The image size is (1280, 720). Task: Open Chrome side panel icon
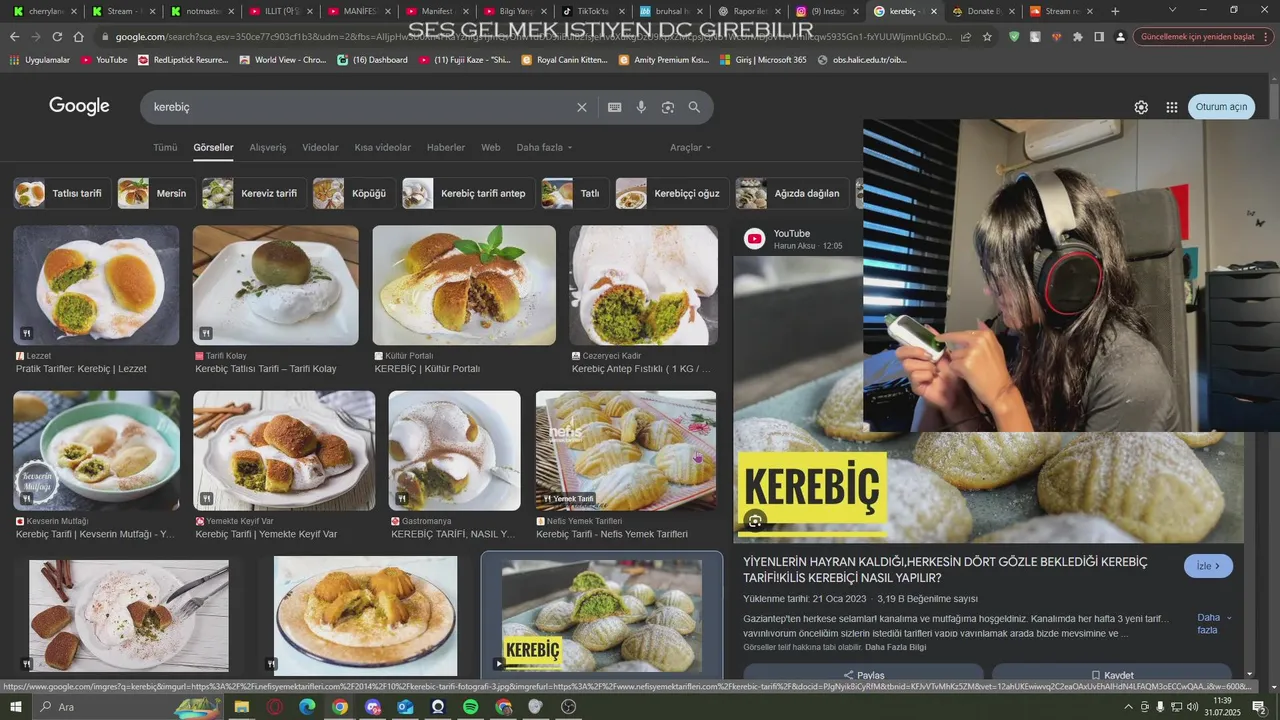coord(1099,36)
